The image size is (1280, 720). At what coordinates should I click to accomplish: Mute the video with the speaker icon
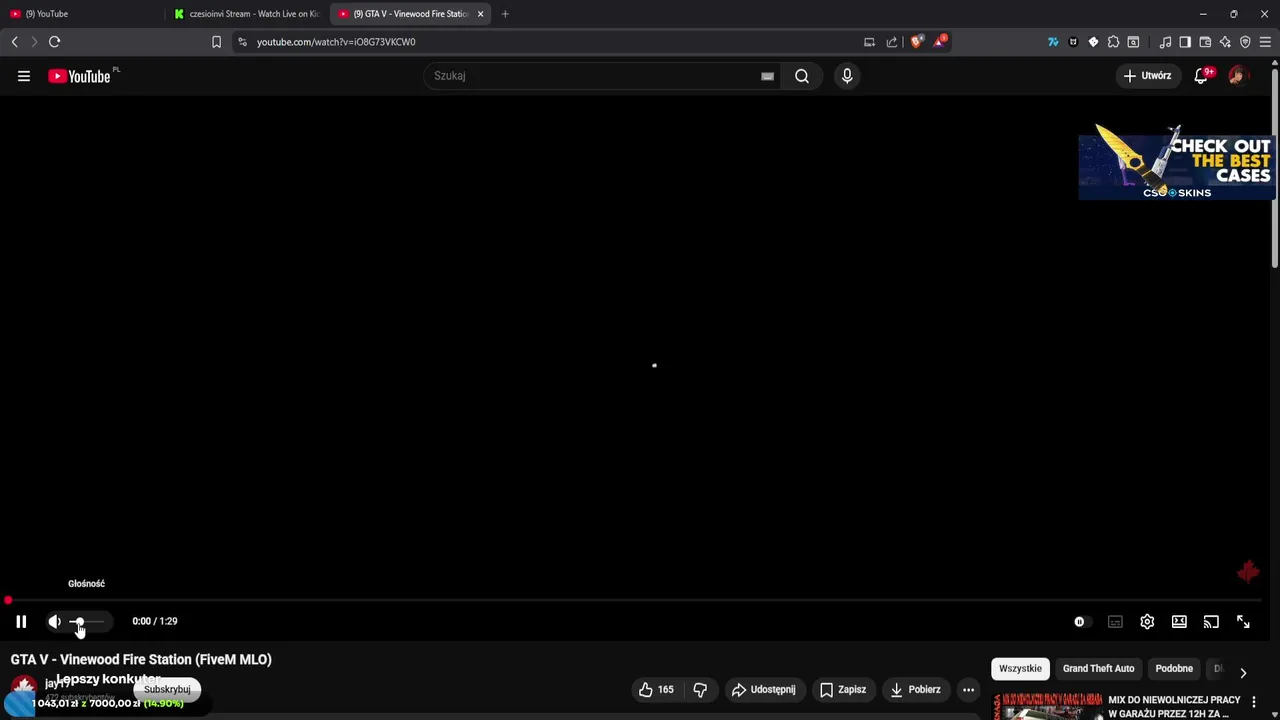pos(55,621)
